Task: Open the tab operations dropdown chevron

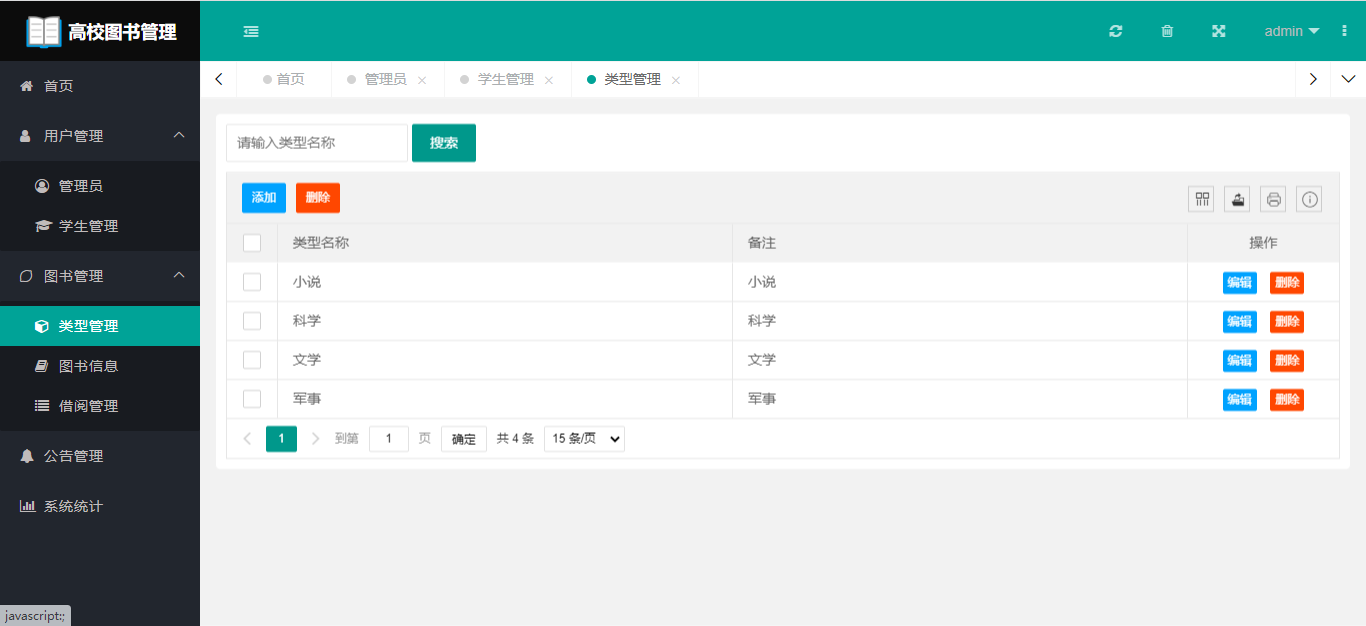Action: [1348, 79]
